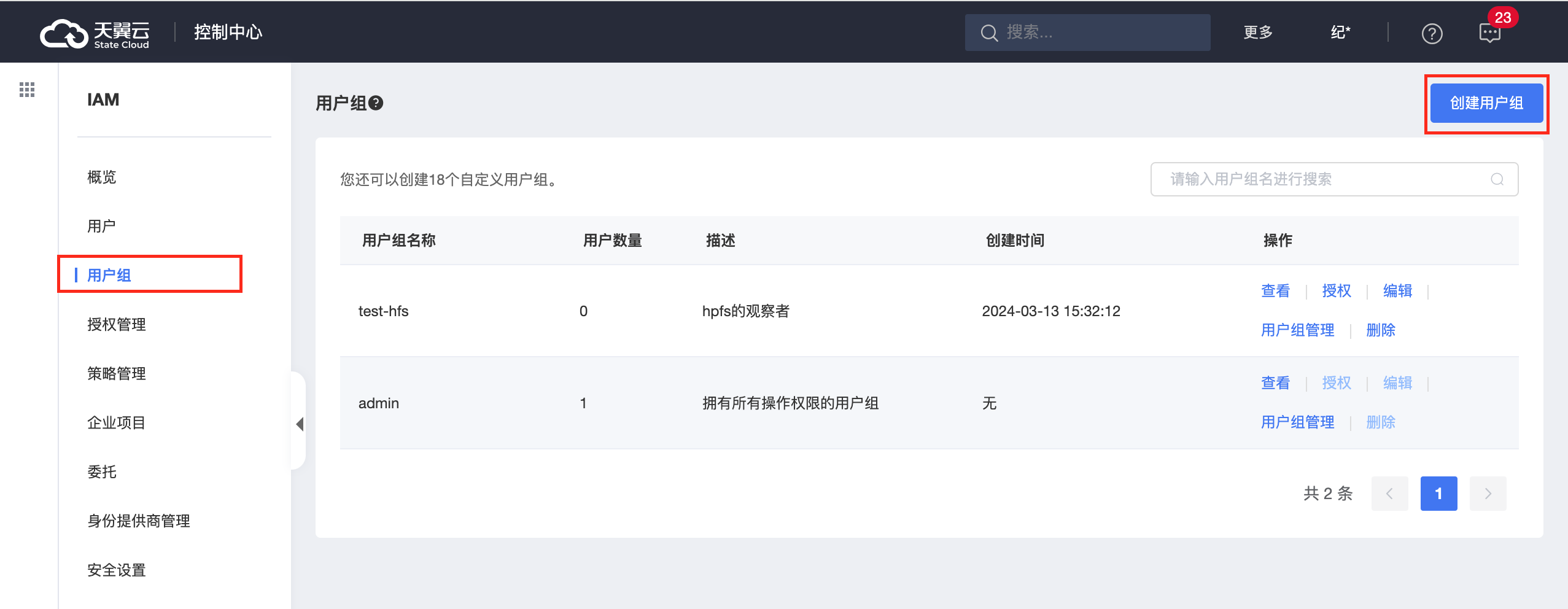Click the top bar search magnifier icon
1568x609 pixels.
(x=988, y=33)
